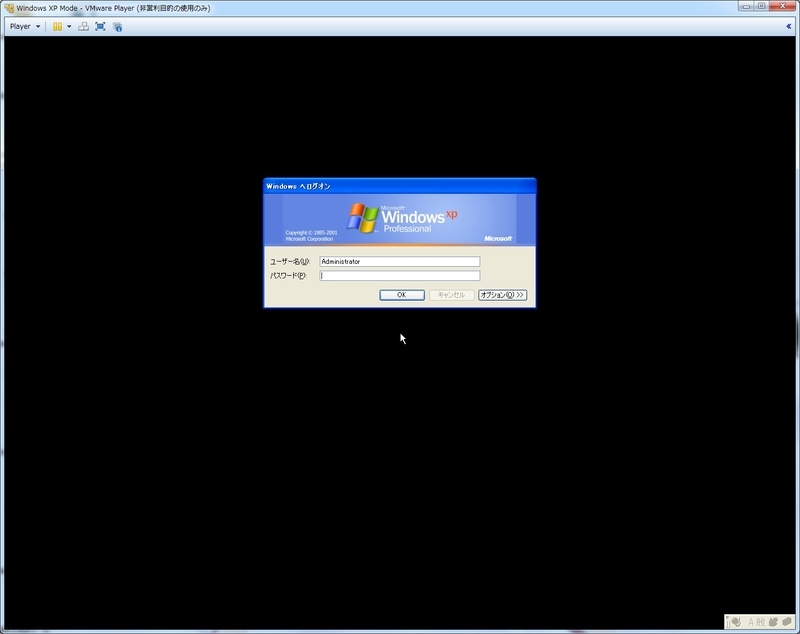800x634 pixels.
Task: Enter full screen mode via the toolbar icon
Action: click(x=100, y=27)
